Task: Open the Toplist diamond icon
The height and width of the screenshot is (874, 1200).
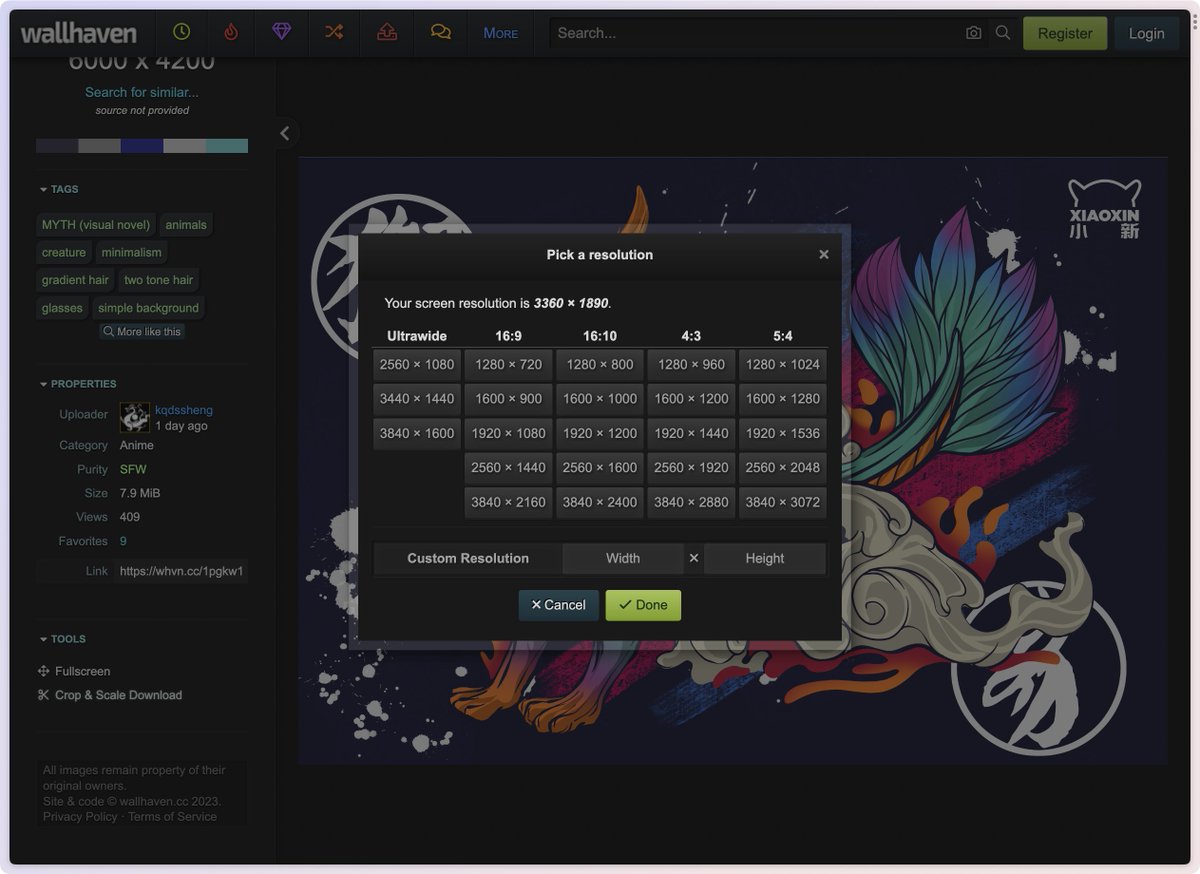Action: 282,32
